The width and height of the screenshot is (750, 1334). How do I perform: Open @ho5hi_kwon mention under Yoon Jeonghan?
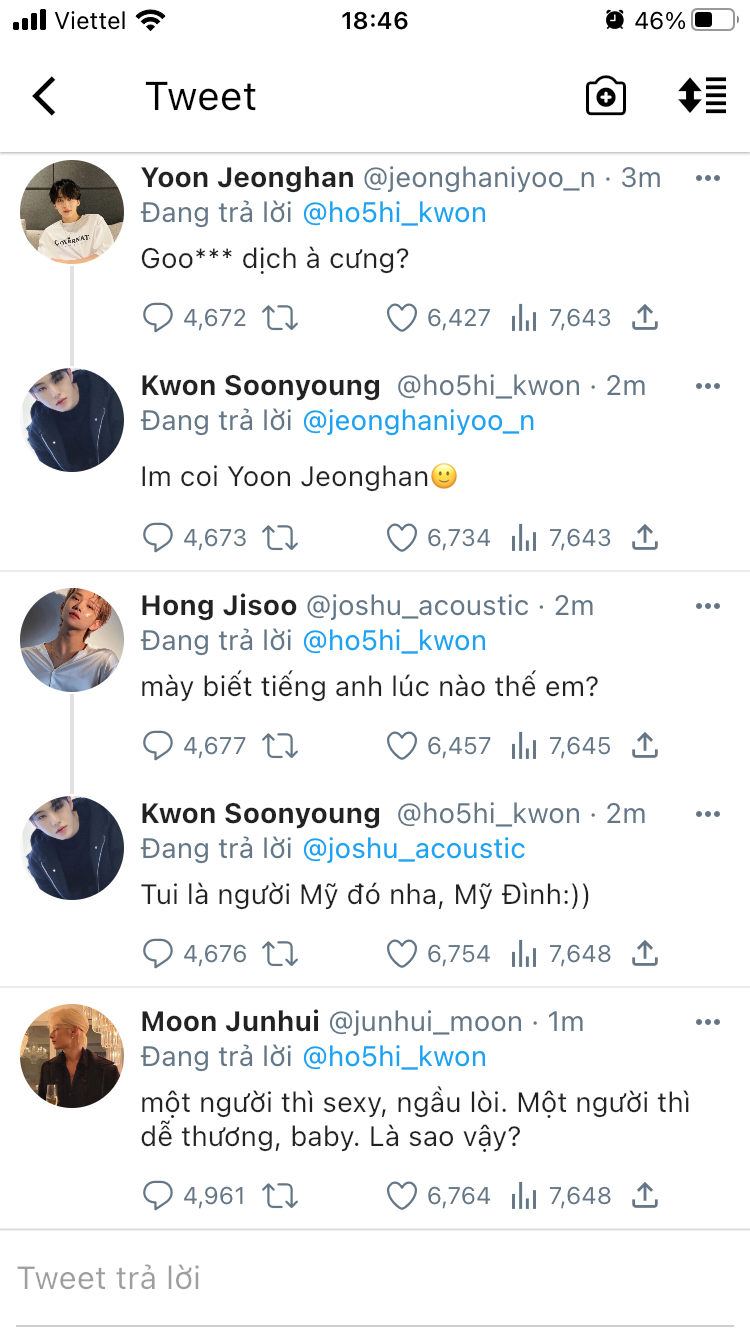394,213
